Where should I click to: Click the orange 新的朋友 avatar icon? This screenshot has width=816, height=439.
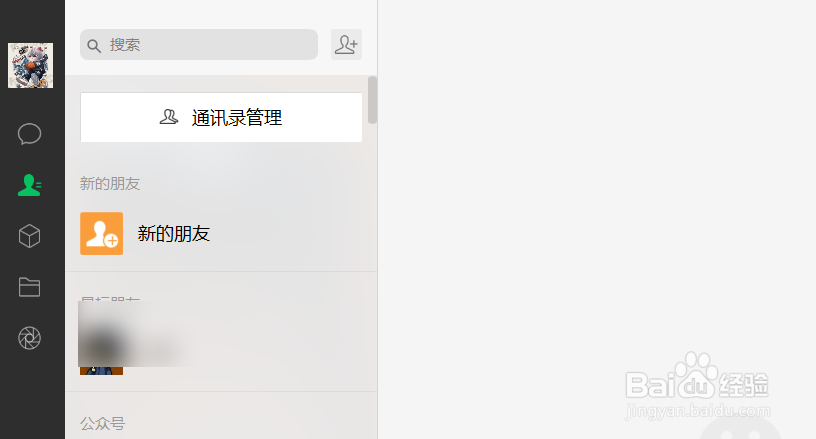pos(101,234)
